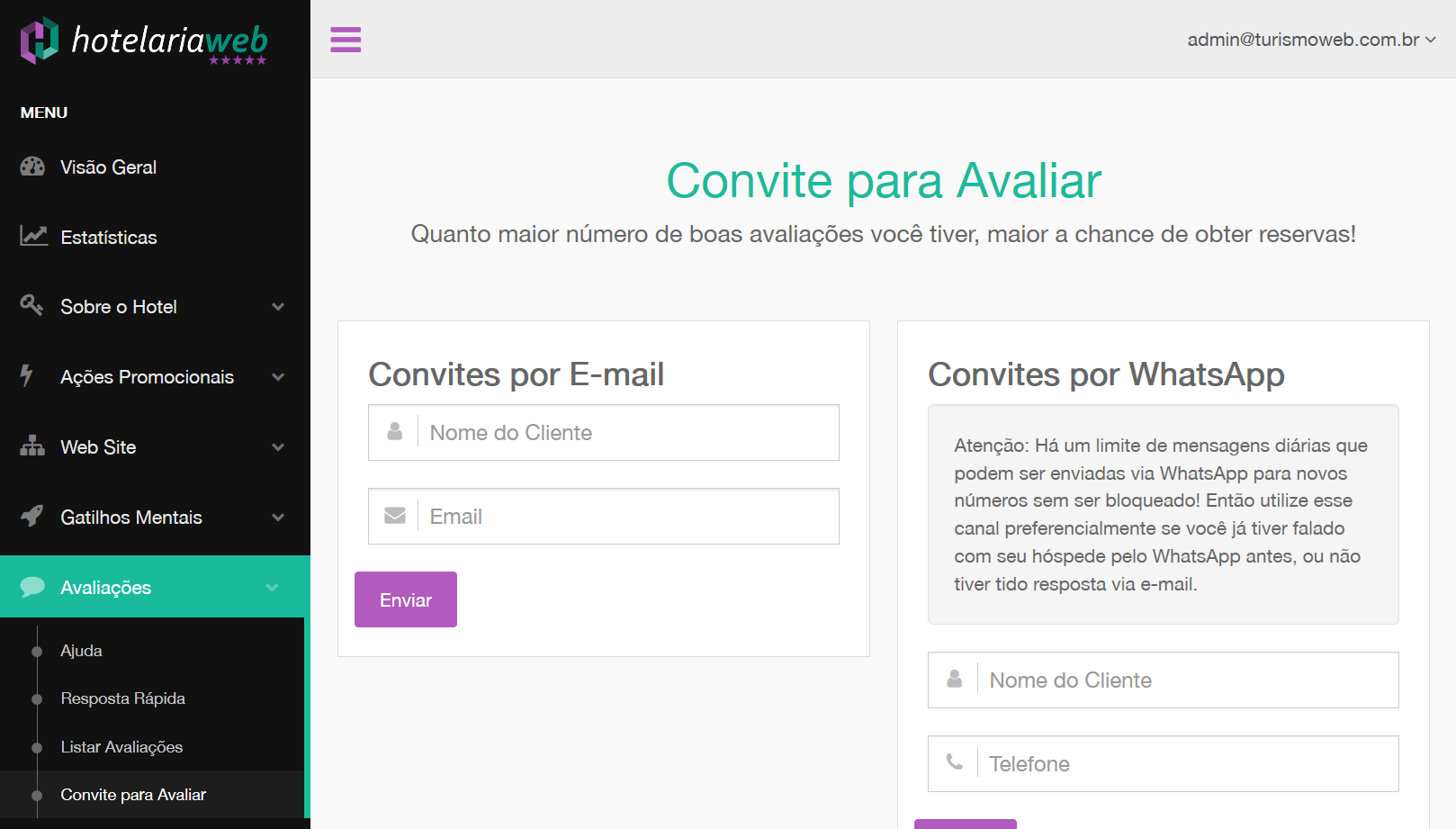Expand the Sobre o Hotel chevron
Image resolution: width=1456 pixels, height=829 pixels.
point(278,307)
